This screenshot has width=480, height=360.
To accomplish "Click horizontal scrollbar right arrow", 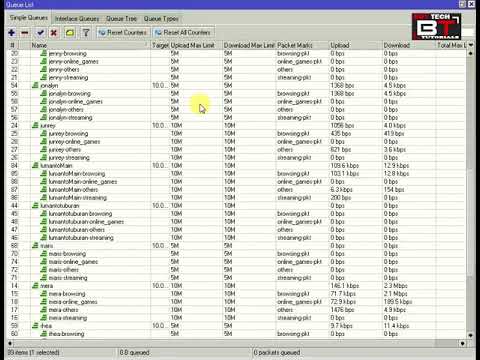I will (x=463, y=343).
